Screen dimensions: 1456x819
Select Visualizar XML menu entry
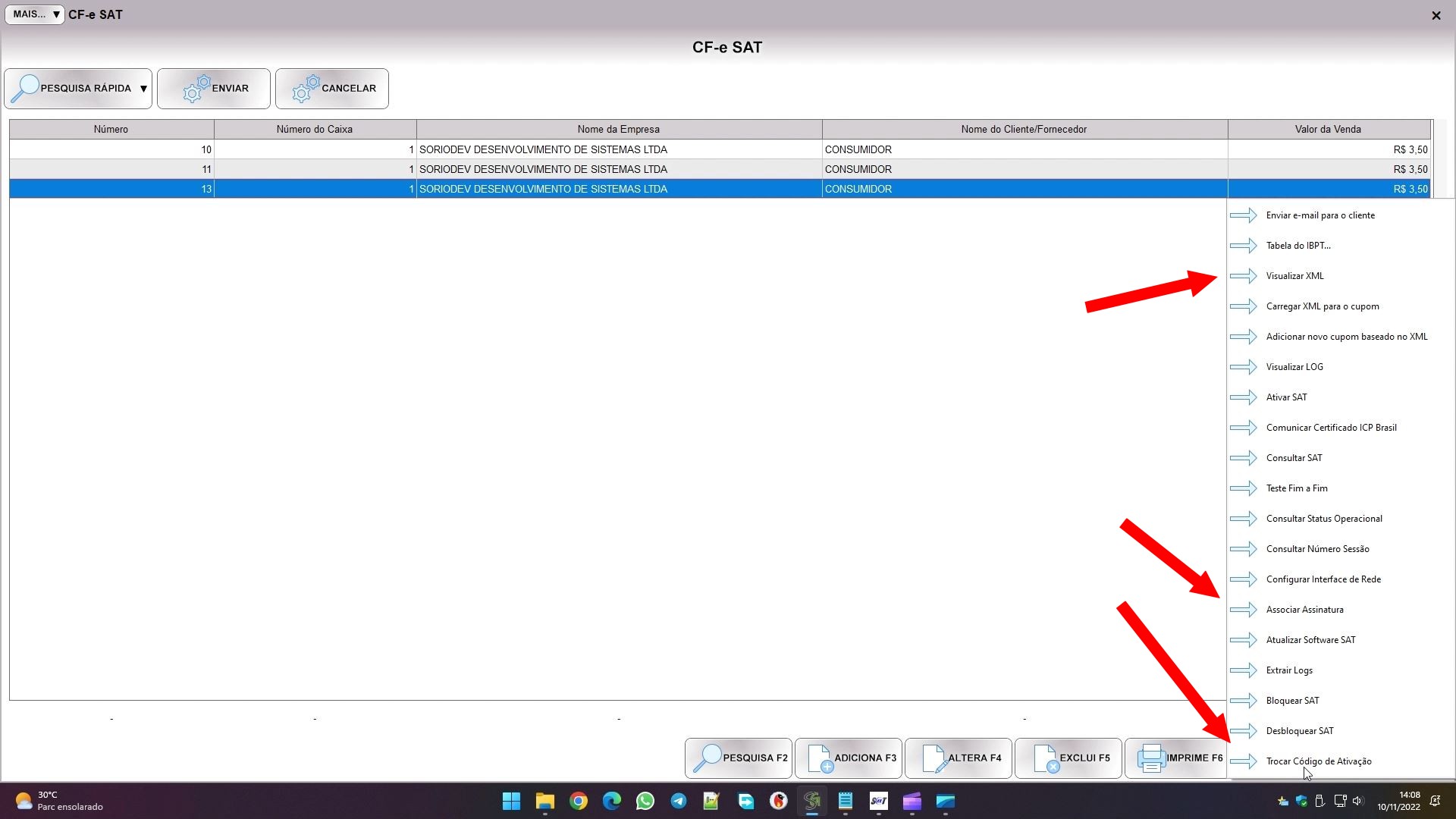click(1294, 276)
